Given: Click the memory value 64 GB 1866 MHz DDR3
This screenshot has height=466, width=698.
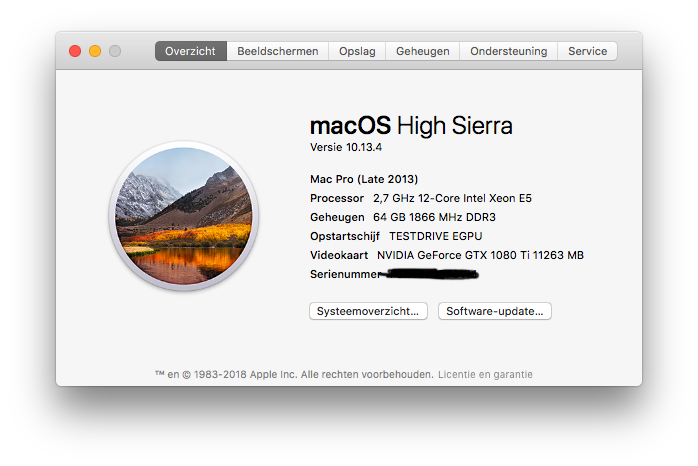Looking at the screenshot, I should (x=434, y=217).
